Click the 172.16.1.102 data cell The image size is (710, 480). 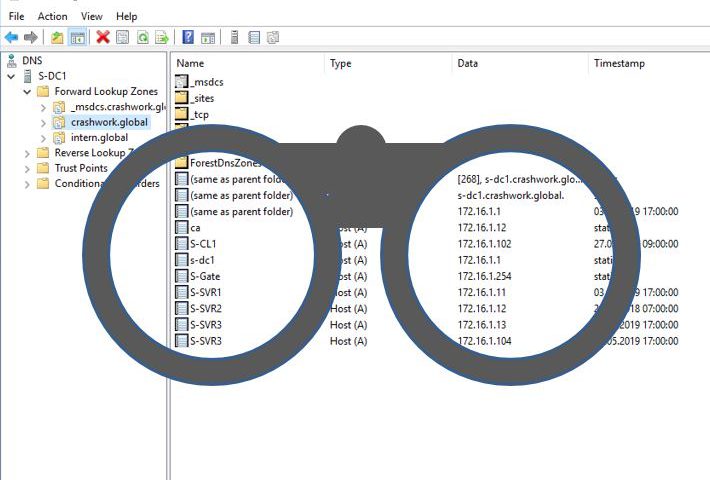pos(484,244)
